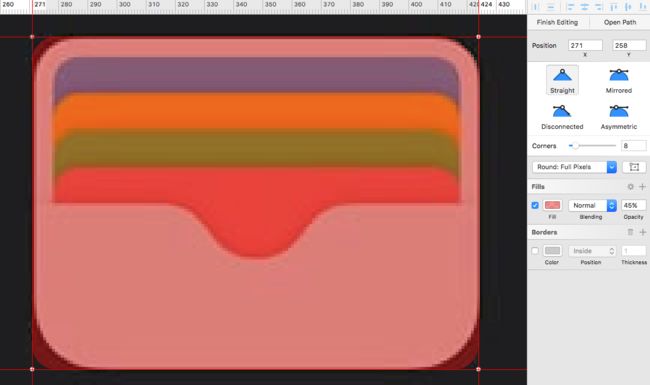Image resolution: width=650 pixels, height=385 pixels.
Task: Delete border with the Borders trash icon
Action: (630, 232)
